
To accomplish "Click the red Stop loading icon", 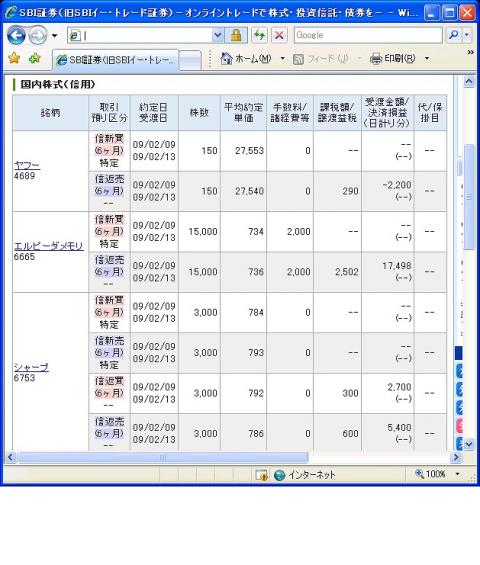I will point(279,35).
